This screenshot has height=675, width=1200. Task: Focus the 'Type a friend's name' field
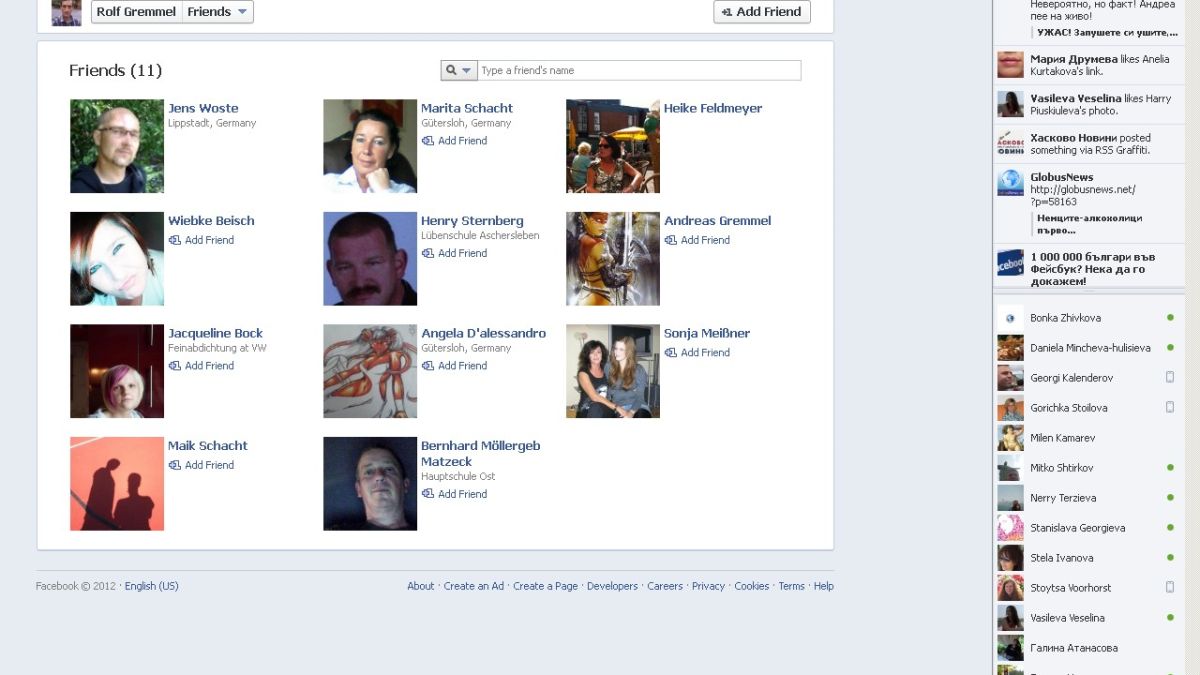639,70
